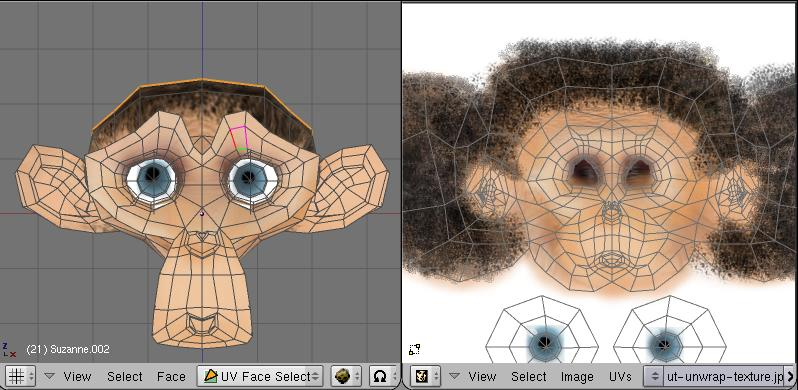The height and width of the screenshot is (390, 798).
Task: Click the (21) Suzanne.002 object label
Action: click(x=68, y=349)
